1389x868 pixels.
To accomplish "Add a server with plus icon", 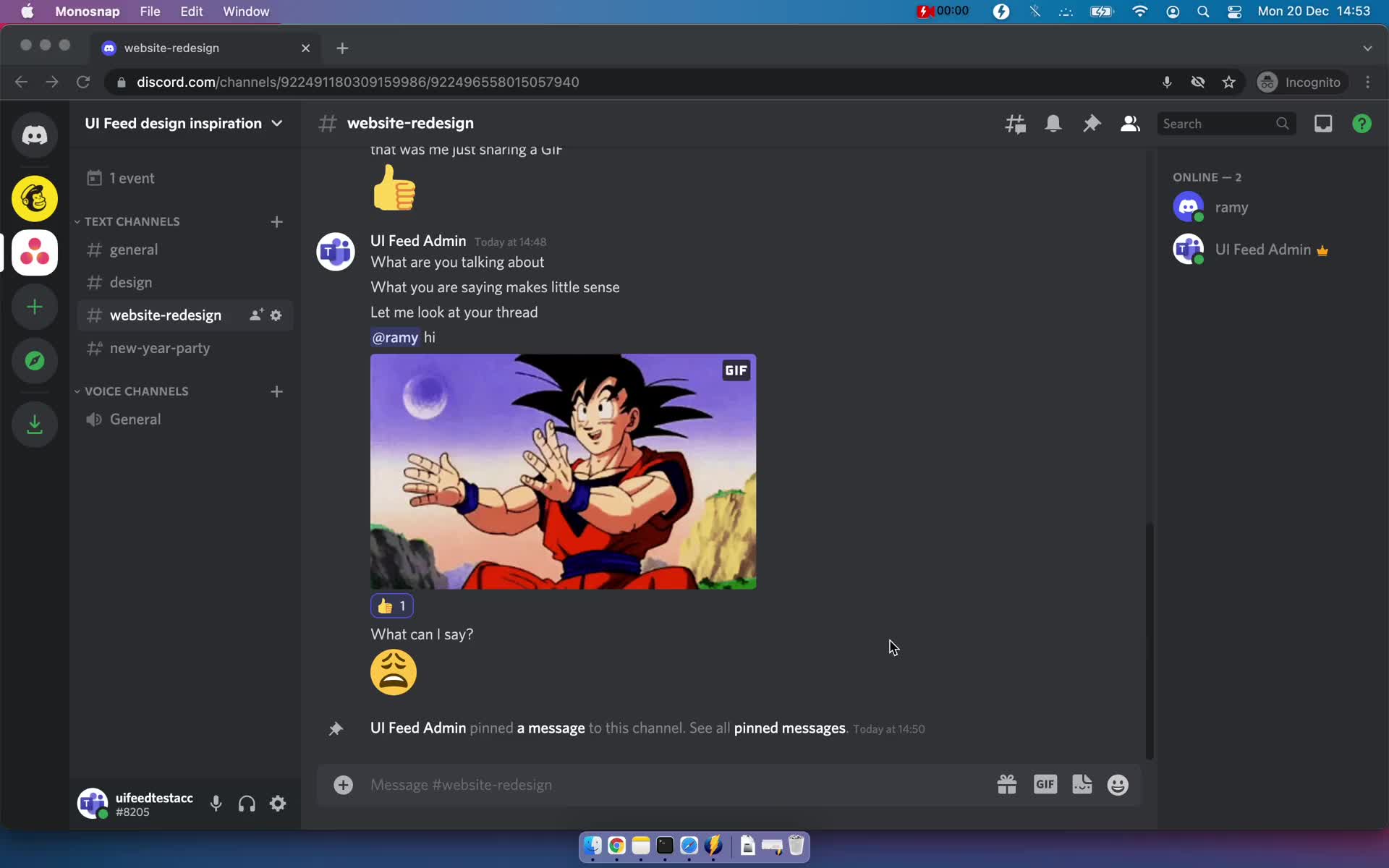I will click(34, 307).
